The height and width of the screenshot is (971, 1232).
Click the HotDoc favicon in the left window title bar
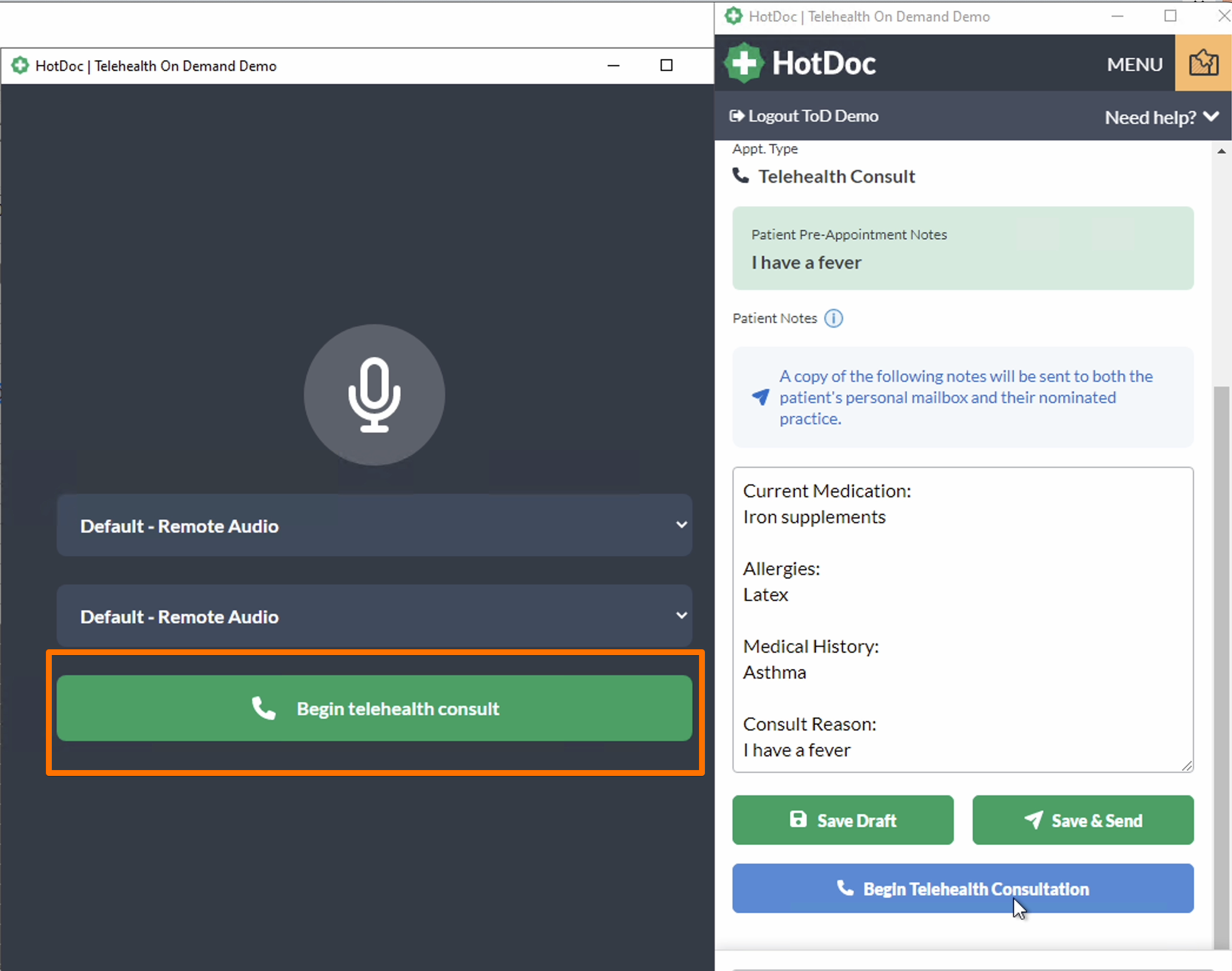20,65
